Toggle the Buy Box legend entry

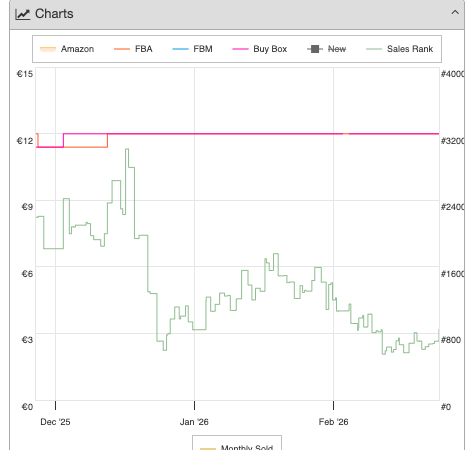click(x=260, y=49)
